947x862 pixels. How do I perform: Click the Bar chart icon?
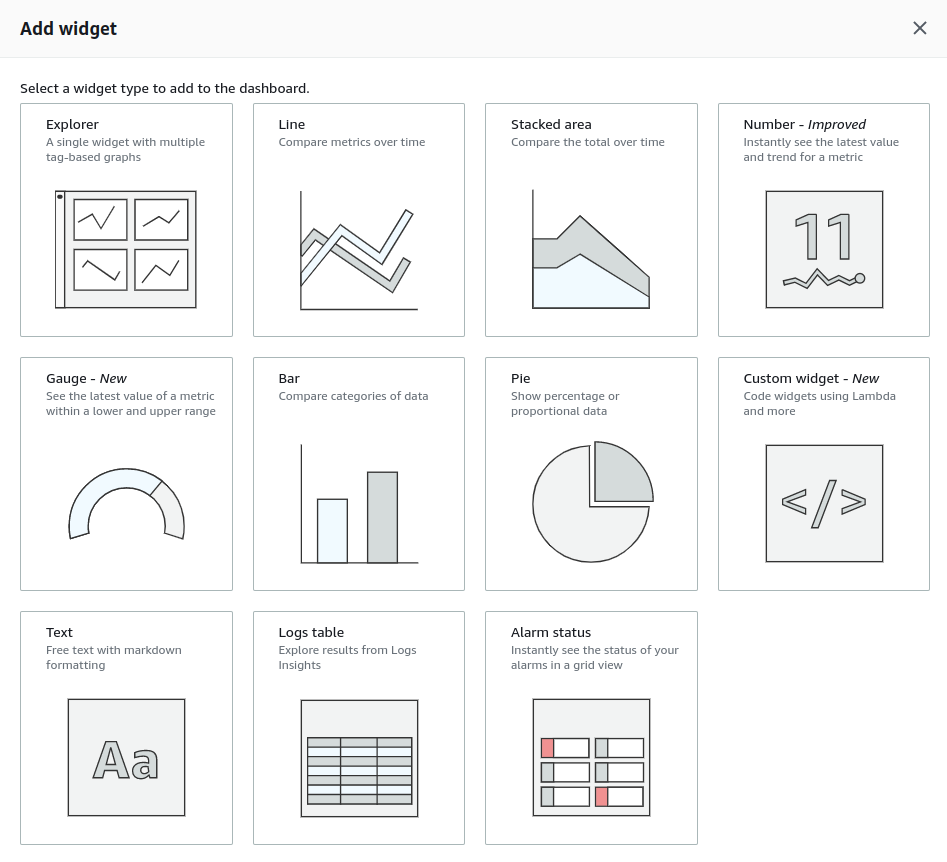pos(358,504)
